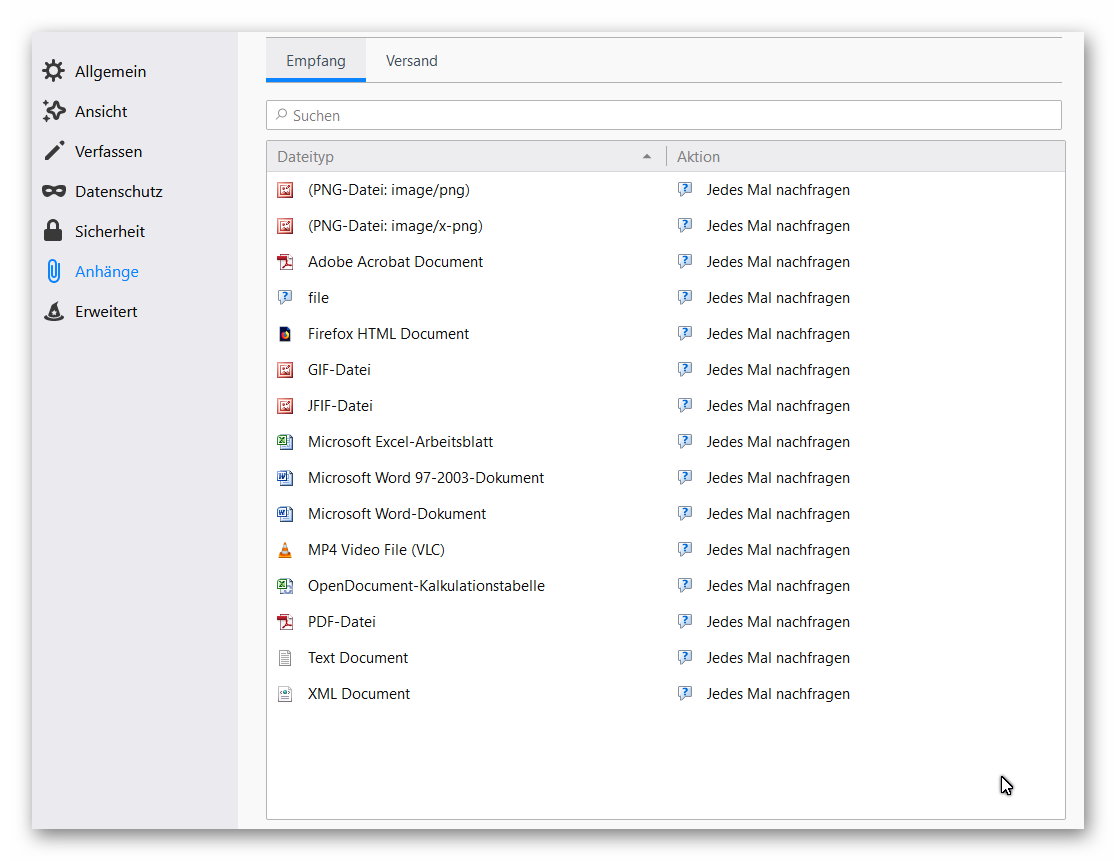Viewport: 1116px width, 861px height.
Task: Click the VLC cone icon for MP4 Video File
Action: click(285, 550)
